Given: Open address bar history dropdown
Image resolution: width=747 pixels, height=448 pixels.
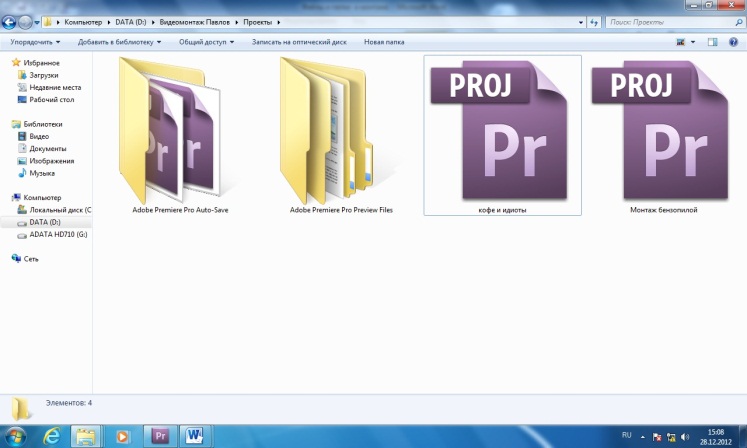Looking at the screenshot, I should pyautogui.click(x=581, y=22).
